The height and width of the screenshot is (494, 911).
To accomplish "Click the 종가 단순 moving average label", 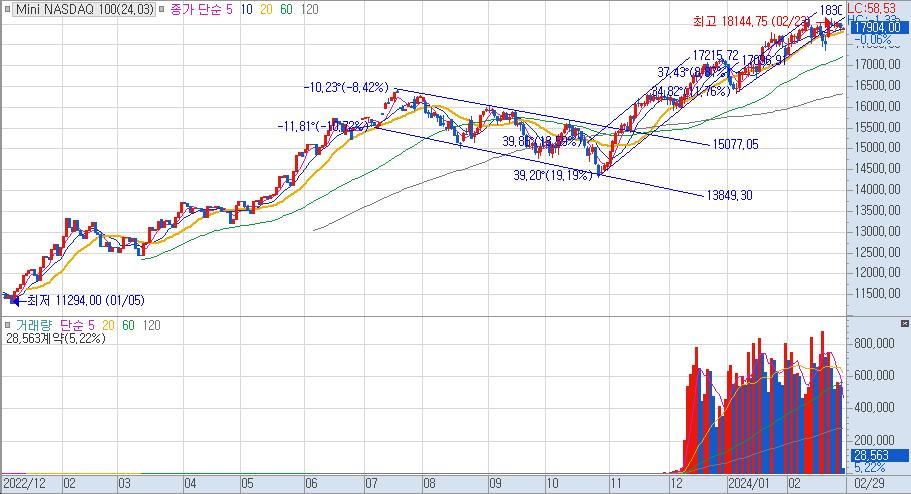I will click(x=195, y=9).
